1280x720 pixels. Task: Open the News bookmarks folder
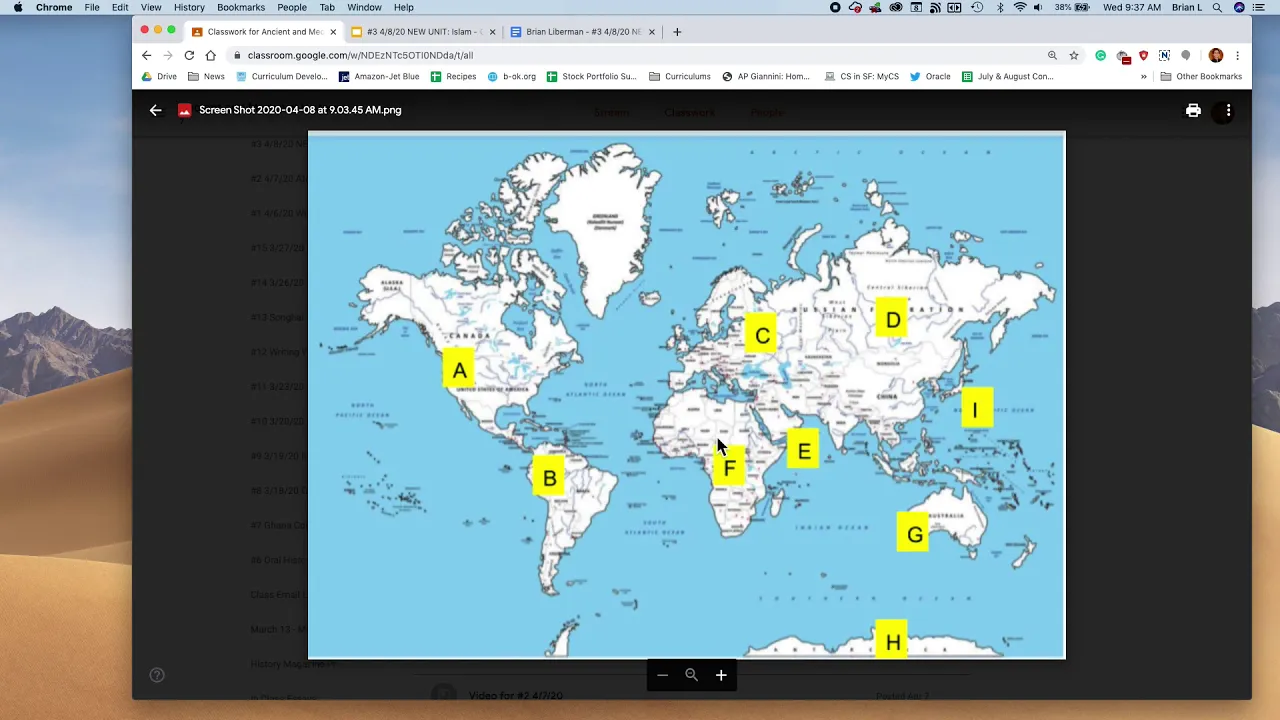tap(206, 76)
